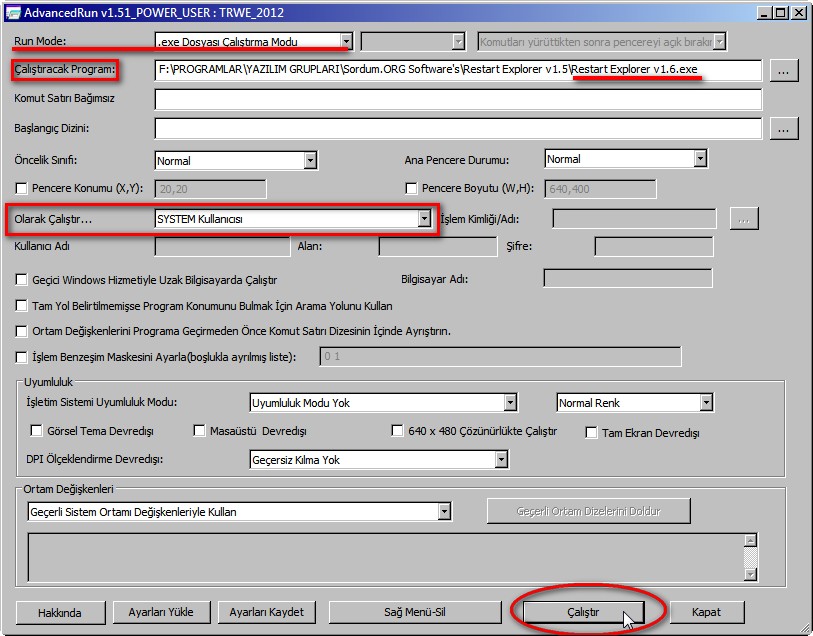Image resolution: width=813 pixels, height=636 pixels.
Task: Check 640 x 480 Çözünürlükte Çalıştır
Action: (x=397, y=431)
